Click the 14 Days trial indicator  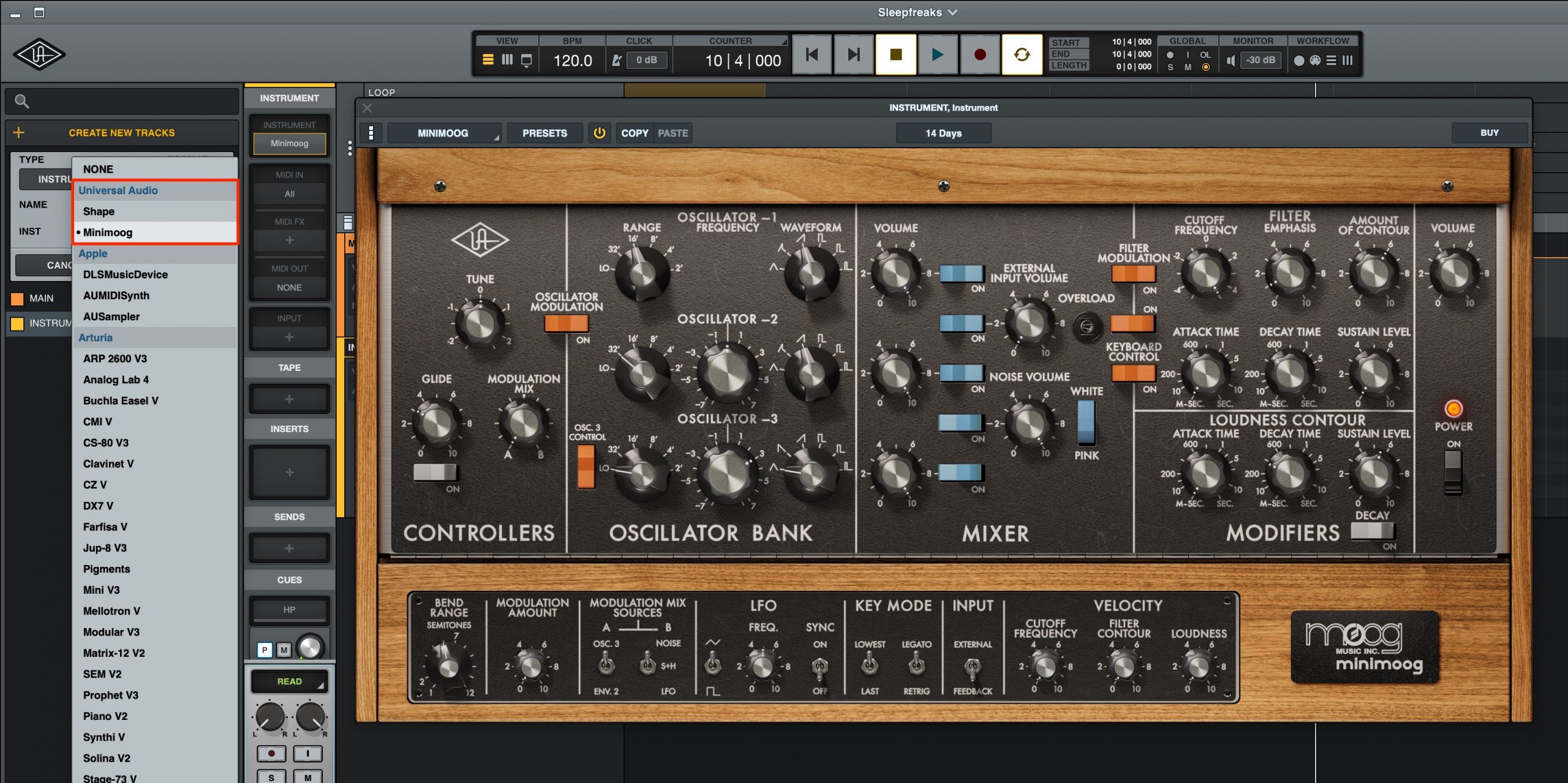pos(943,133)
